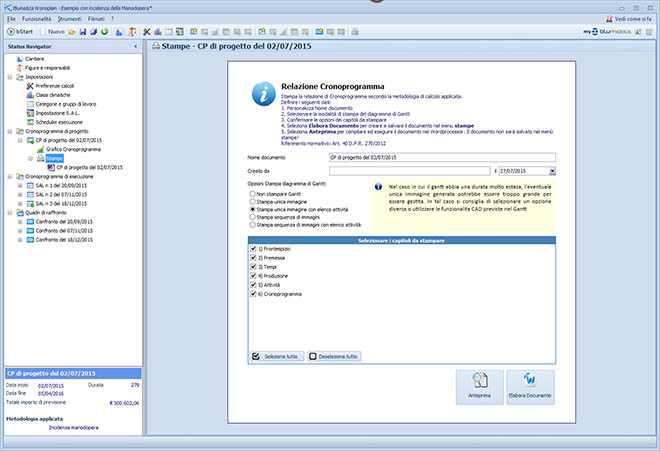Toggle the Cronoprogramma chapter checkbox
The width and height of the screenshot is (660, 451).
pyautogui.click(x=254, y=297)
